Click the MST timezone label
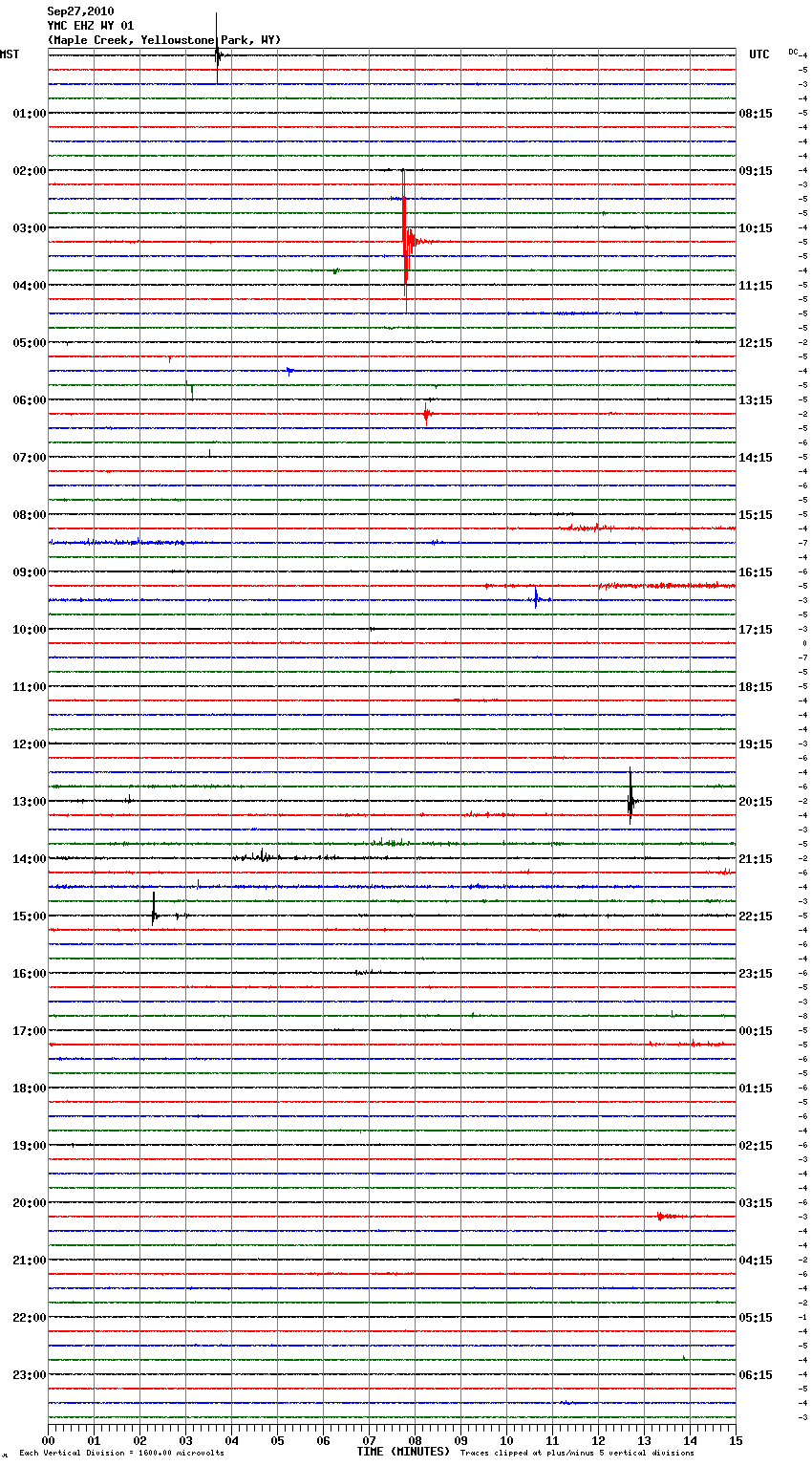The height and width of the screenshot is (1466, 812). tap(10, 54)
